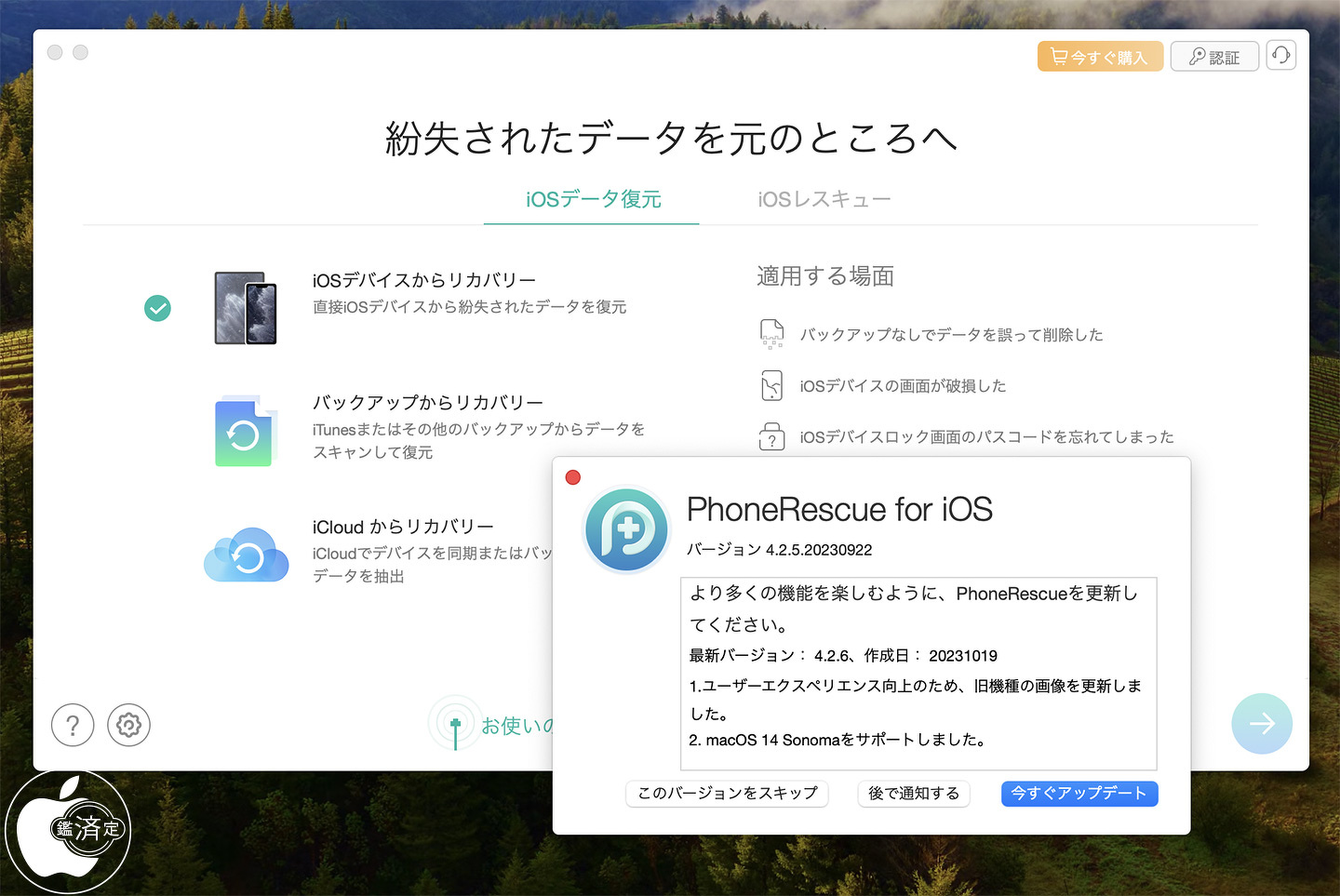
Task: Click the 今すぐ購入 purchase button
Action: tap(1099, 57)
